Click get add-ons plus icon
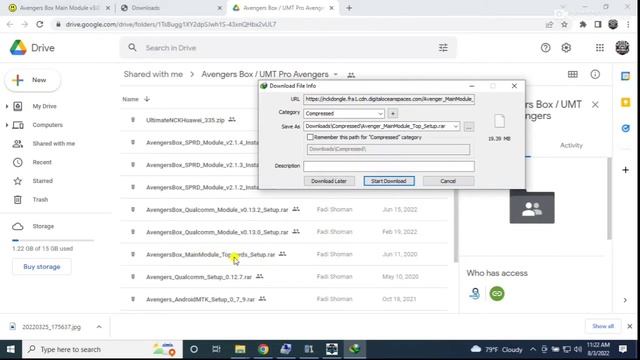The width and height of the screenshot is (640, 360). [x=625, y=170]
